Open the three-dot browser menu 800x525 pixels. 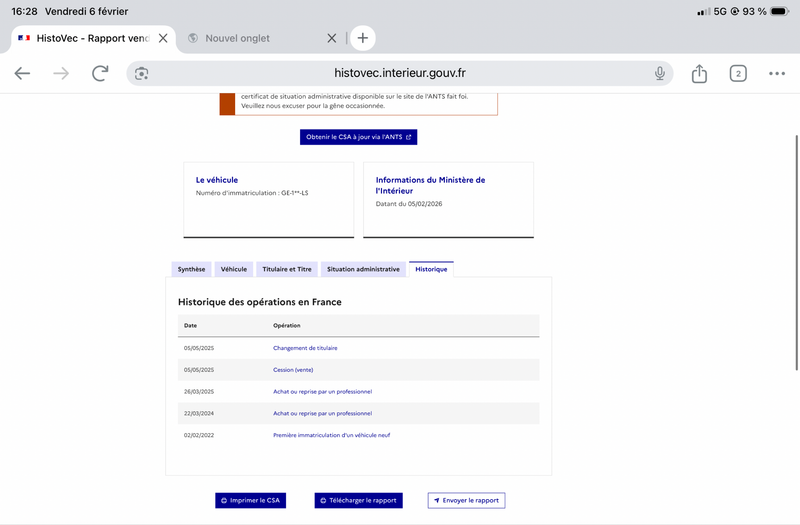point(777,73)
